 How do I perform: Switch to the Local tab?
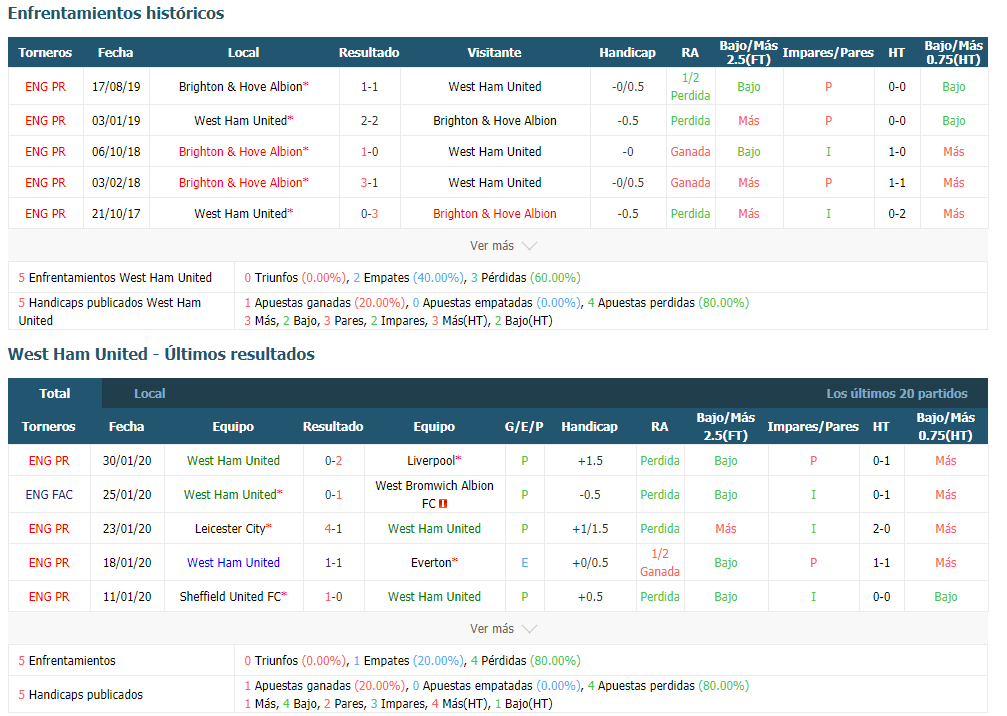(x=150, y=394)
